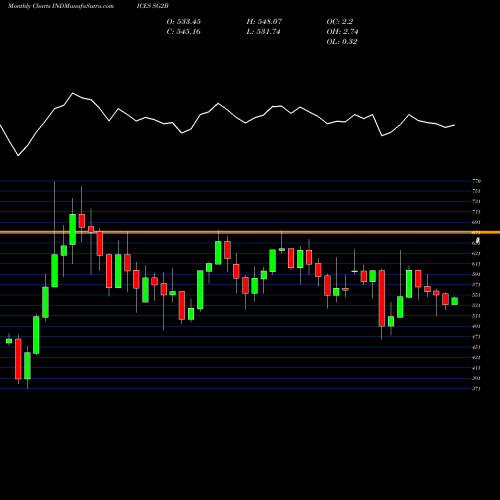
Task: Click the 770 price axis label
Action: (477, 181)
